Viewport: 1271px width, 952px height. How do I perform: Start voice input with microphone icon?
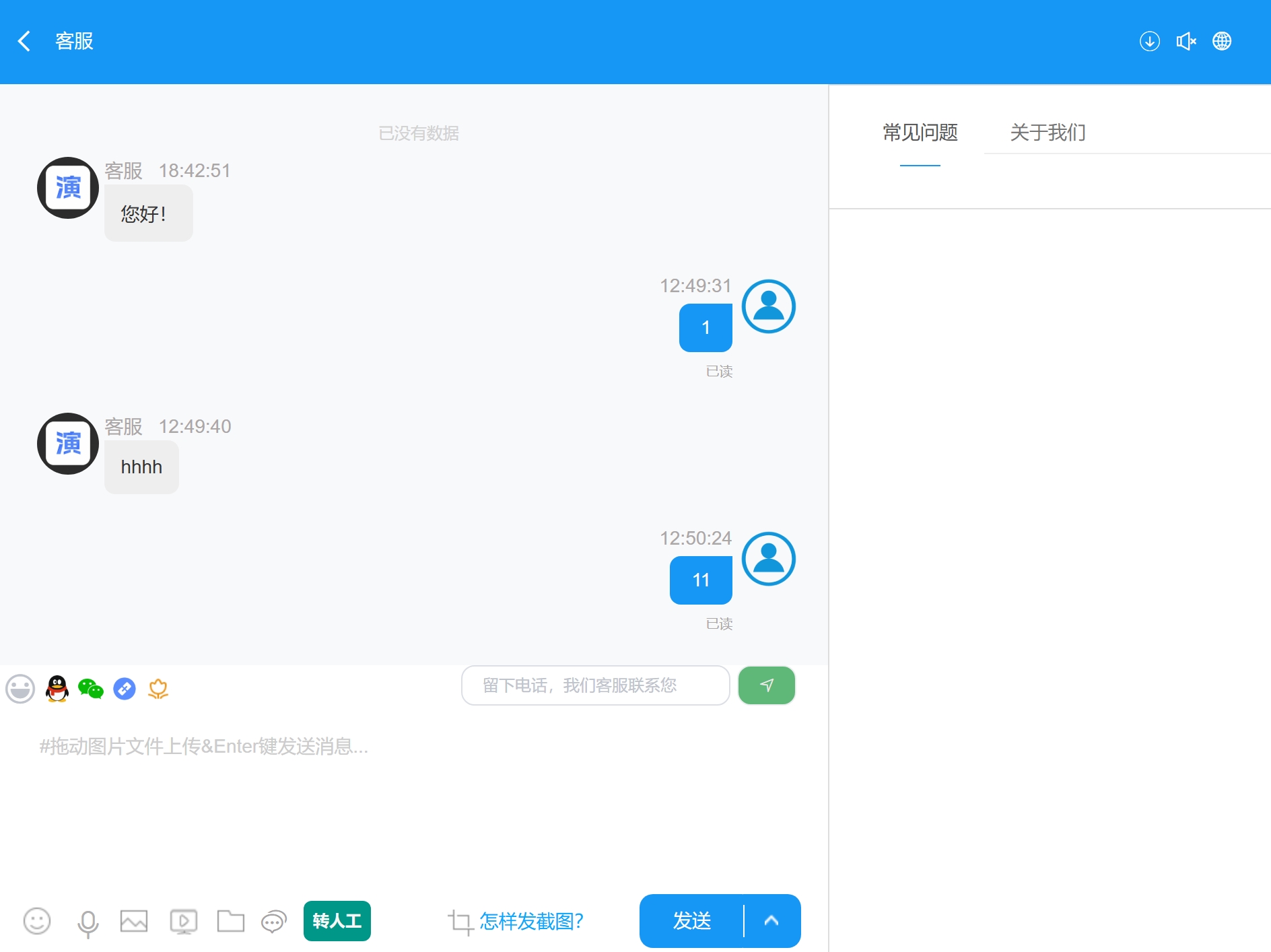pyautogui.click(x=88, y=922)
